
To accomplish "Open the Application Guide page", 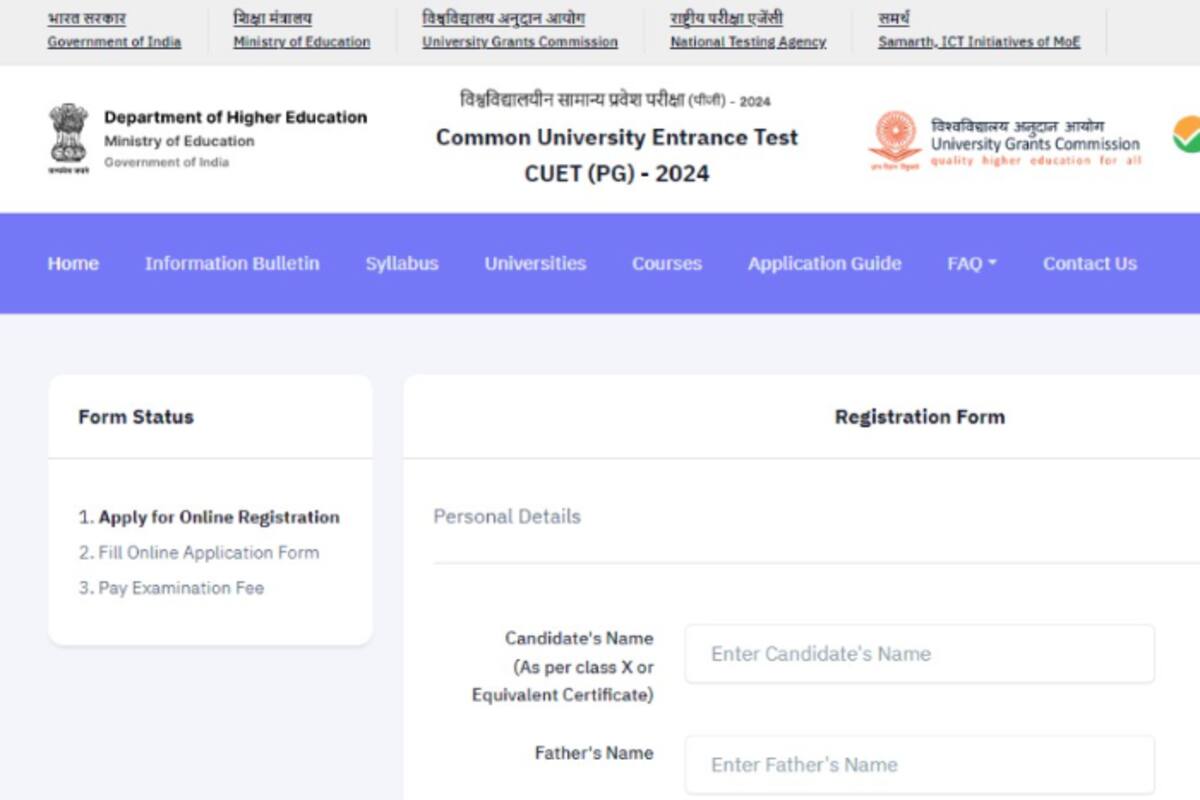I will pos(824,264).
